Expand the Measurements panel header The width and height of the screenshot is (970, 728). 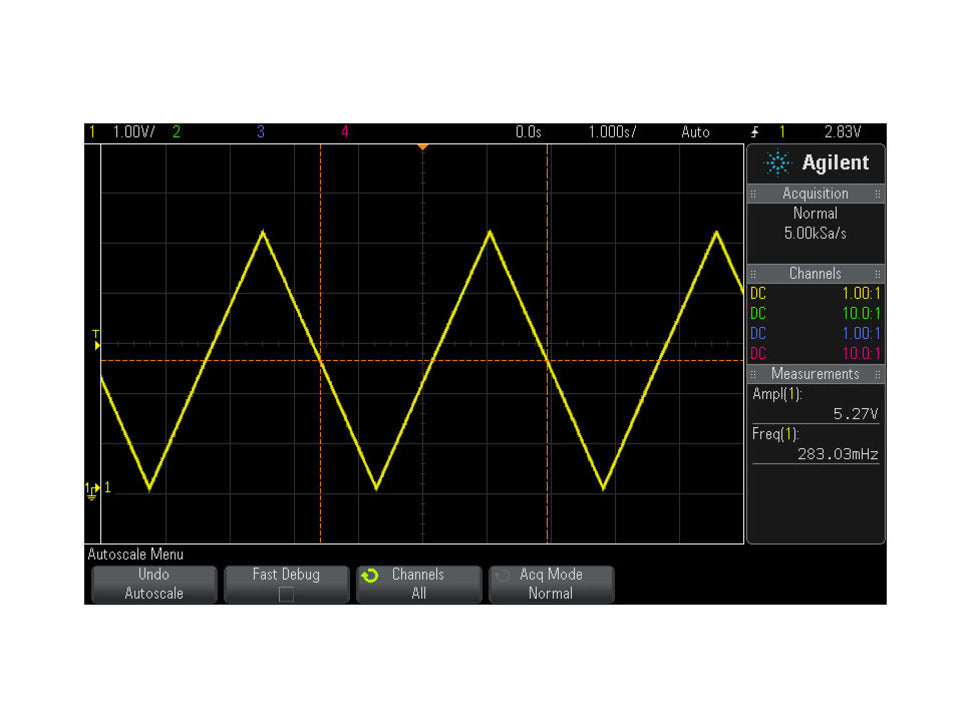pos(815,373)
